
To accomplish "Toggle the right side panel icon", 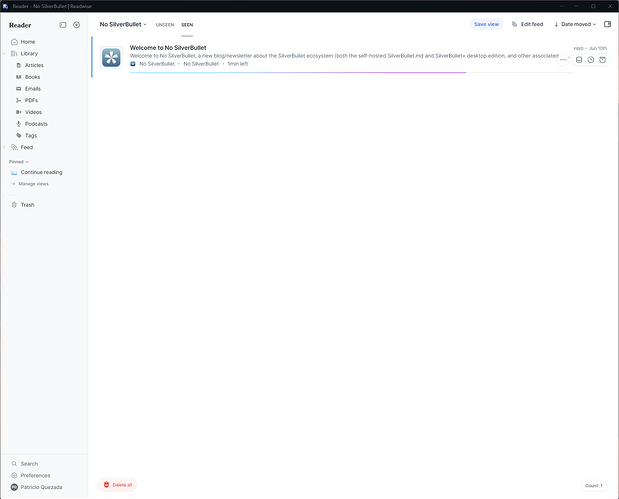I will click(x=608, y=24).
